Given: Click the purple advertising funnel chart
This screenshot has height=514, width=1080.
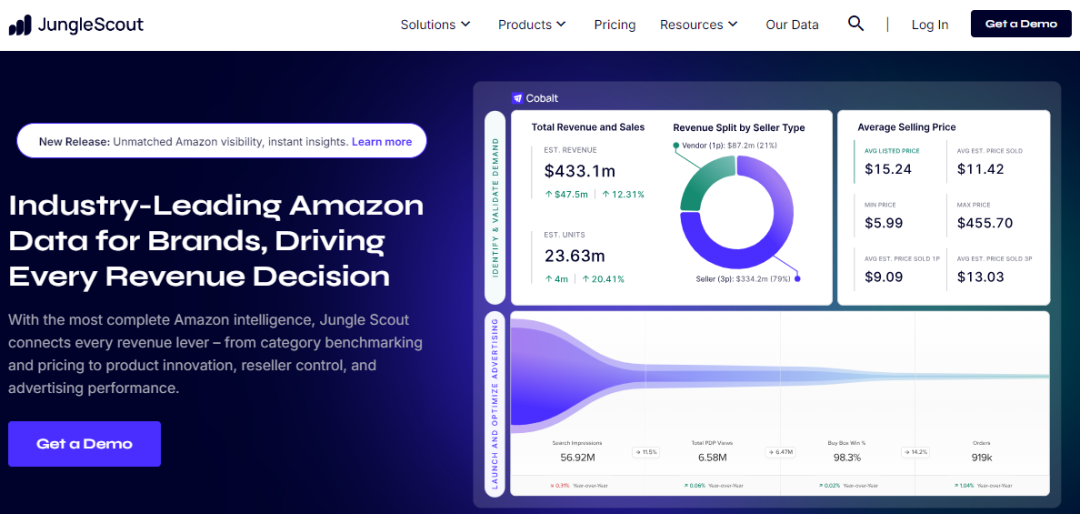Looking at the screenshot, I should pos(780,376).
